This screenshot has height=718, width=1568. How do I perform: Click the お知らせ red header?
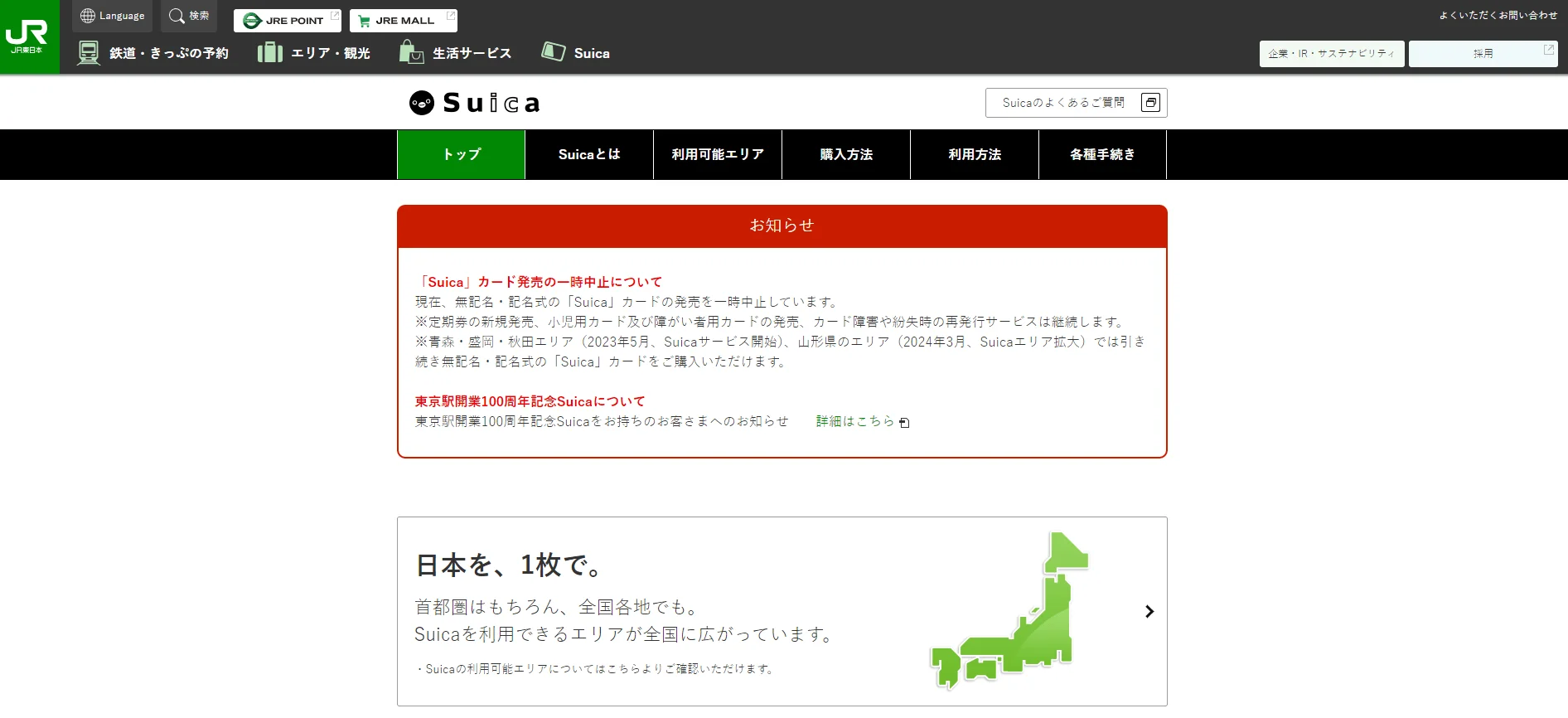coord(782,226)
